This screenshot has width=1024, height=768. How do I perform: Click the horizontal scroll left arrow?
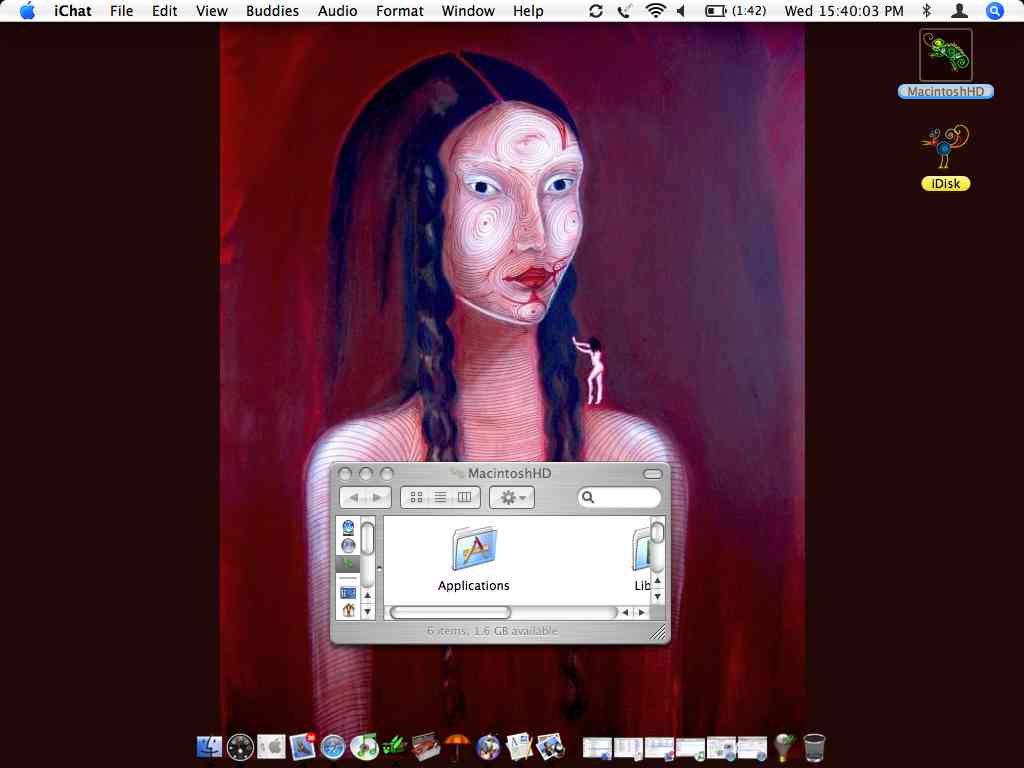click(x=625, y=613)
